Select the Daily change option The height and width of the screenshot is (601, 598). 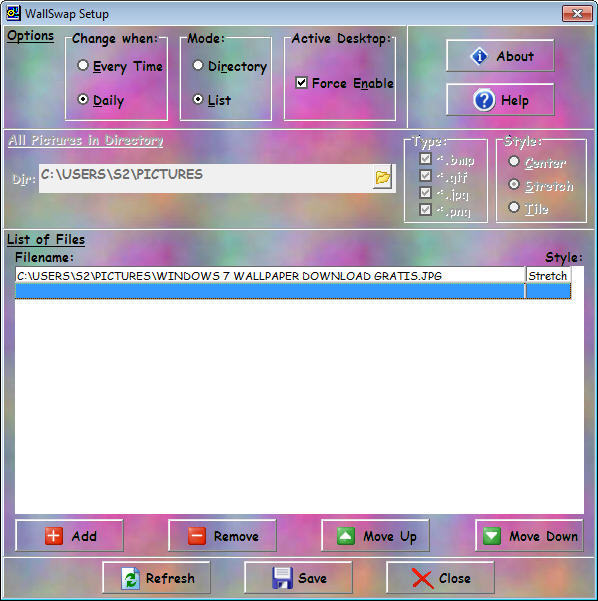82,99
